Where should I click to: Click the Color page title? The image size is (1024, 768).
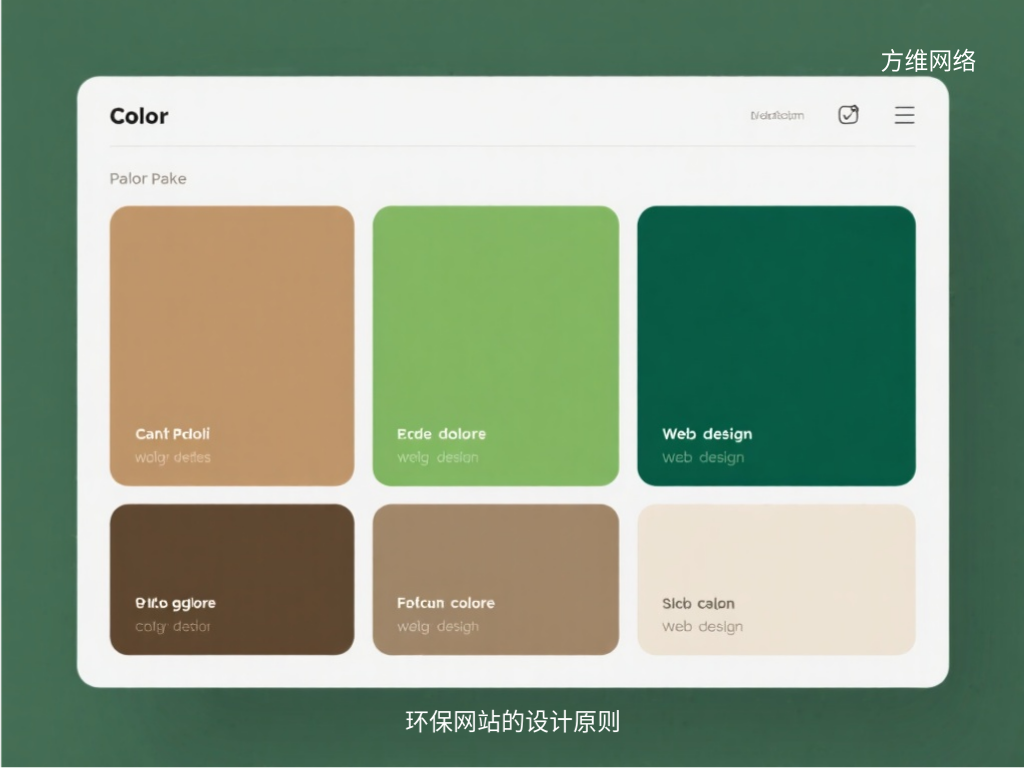tap(139, 116)
